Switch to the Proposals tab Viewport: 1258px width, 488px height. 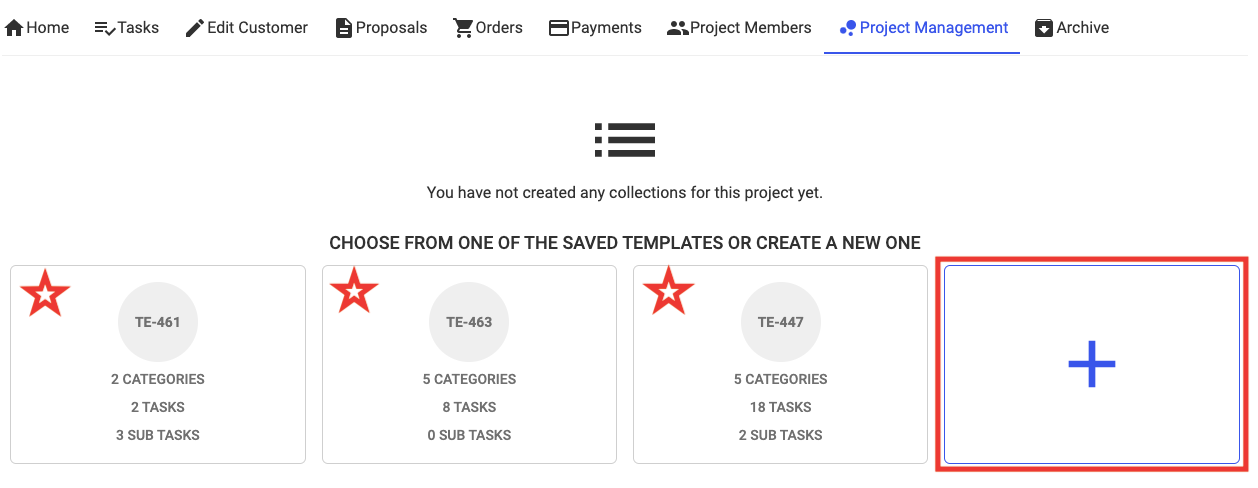391,28
